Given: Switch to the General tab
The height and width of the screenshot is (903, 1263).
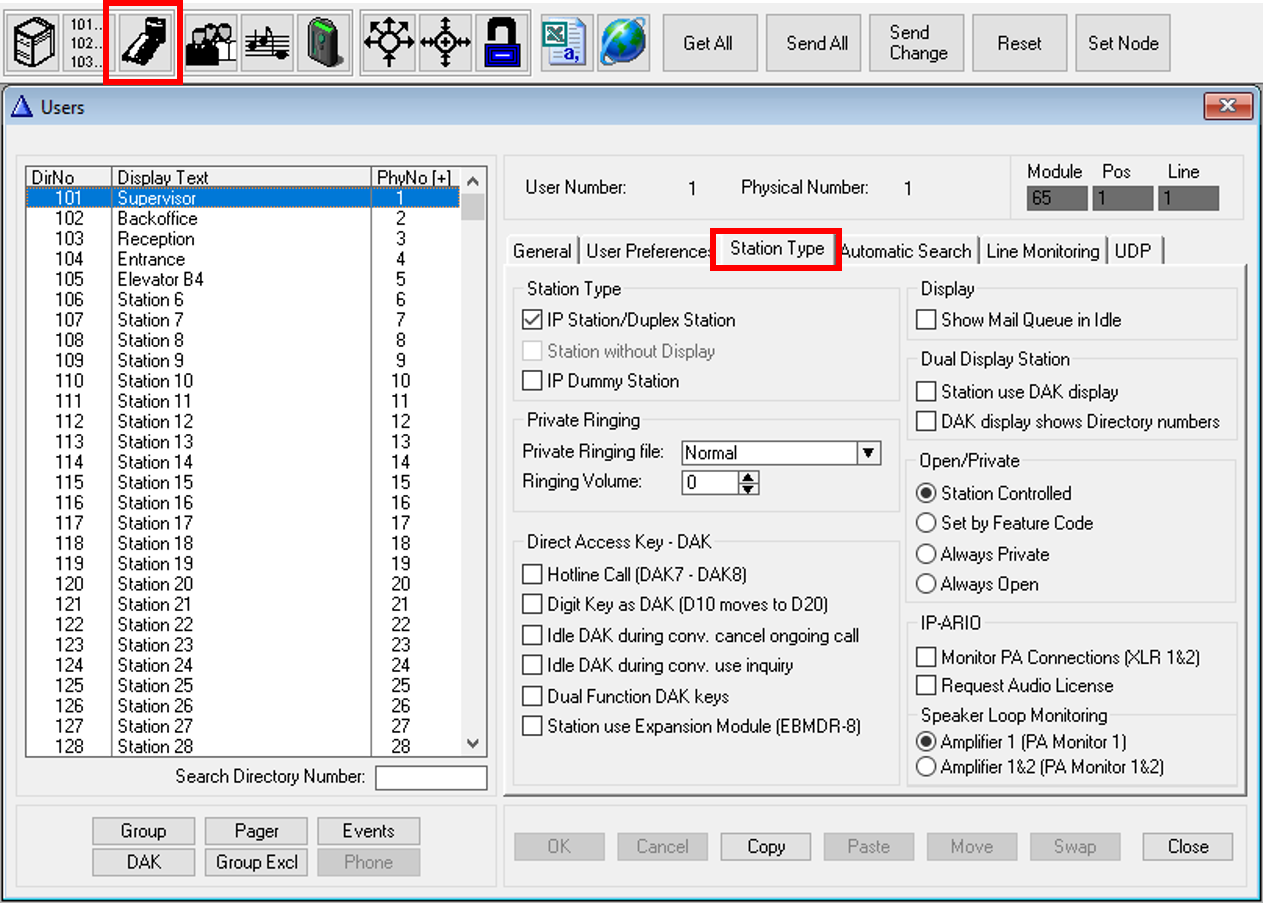Looking at the screenshot, I should pos(542,251).
